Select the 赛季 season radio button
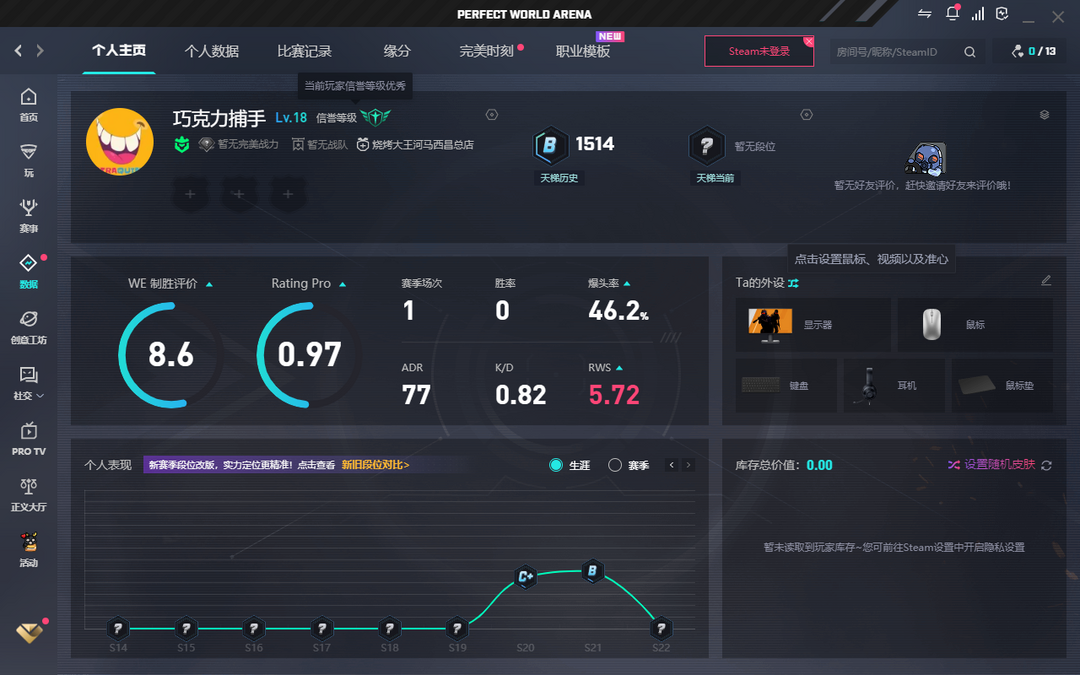 tap(615, 465)
